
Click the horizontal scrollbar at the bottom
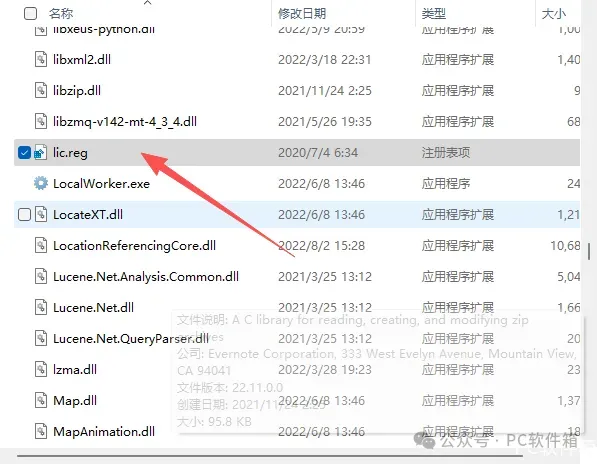pos(270,455)
